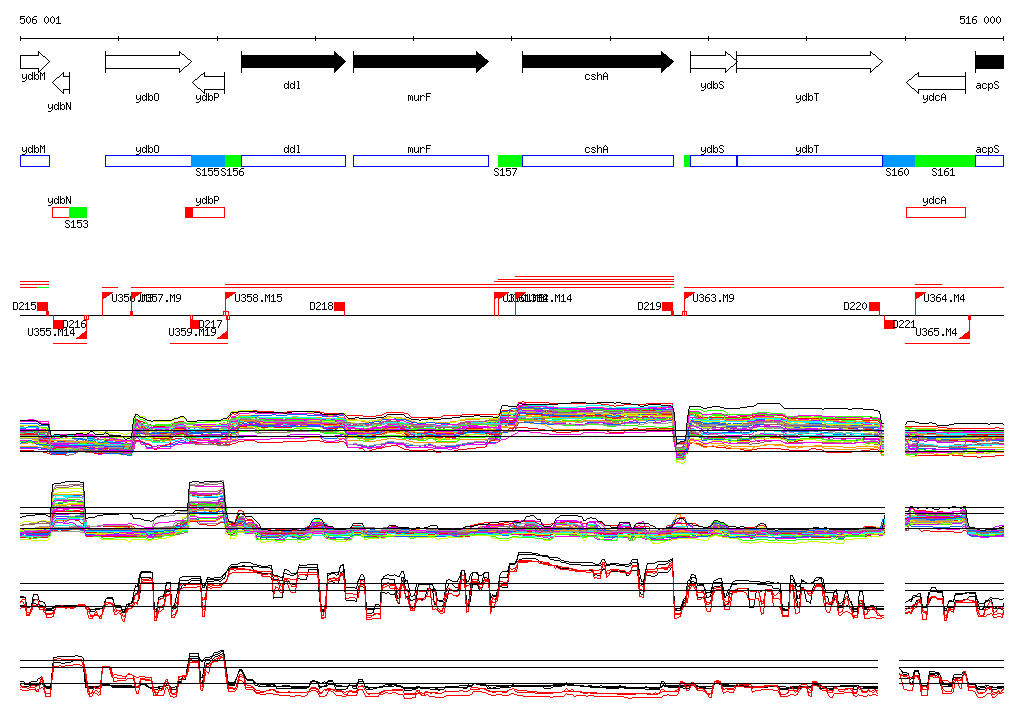Click the blue-outlined murF box
The height and width of the screenshot is (714, 1024).
(x=421, y=161)
